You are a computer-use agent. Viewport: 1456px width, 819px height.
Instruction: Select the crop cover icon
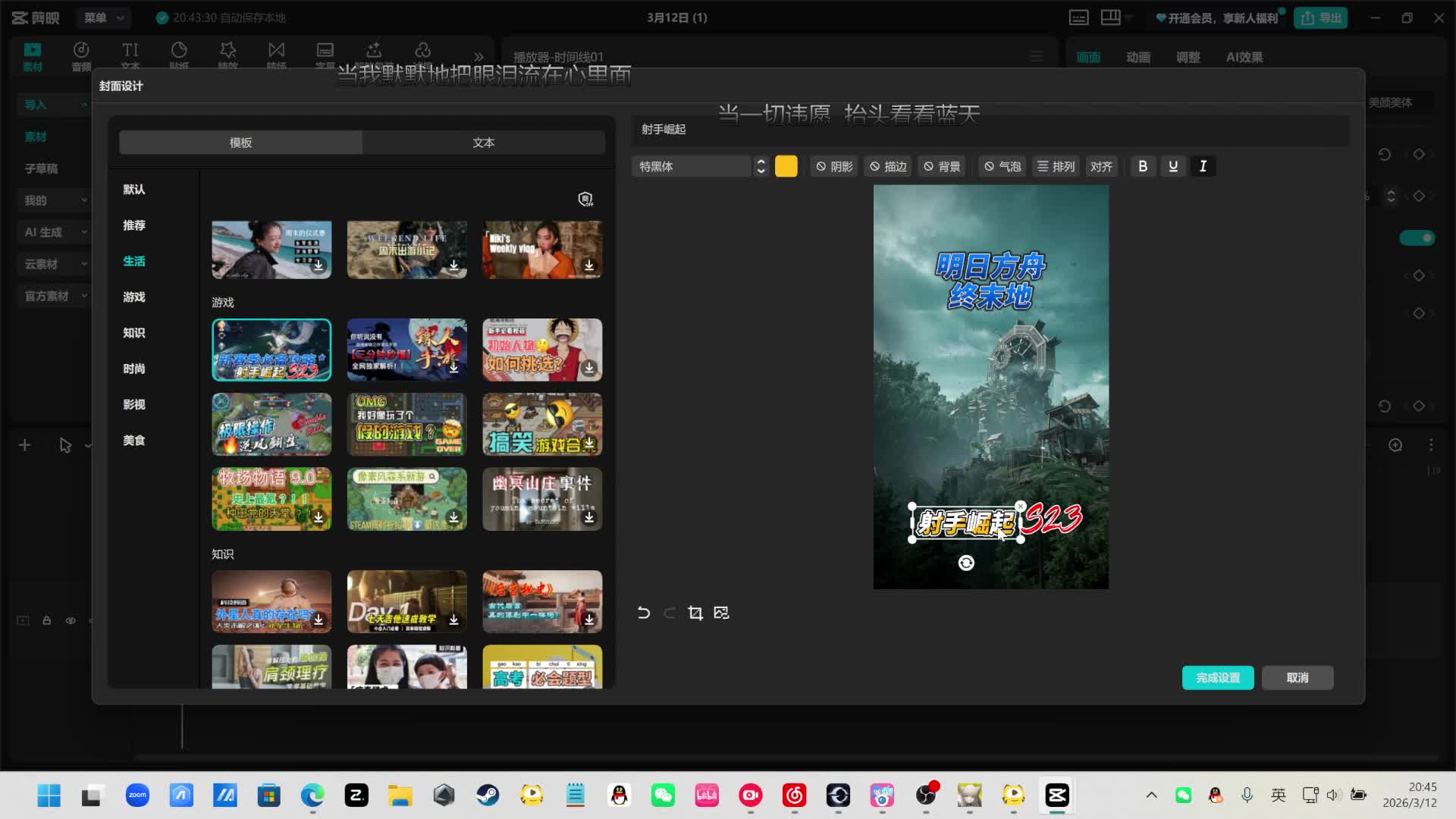coord(695,613)
